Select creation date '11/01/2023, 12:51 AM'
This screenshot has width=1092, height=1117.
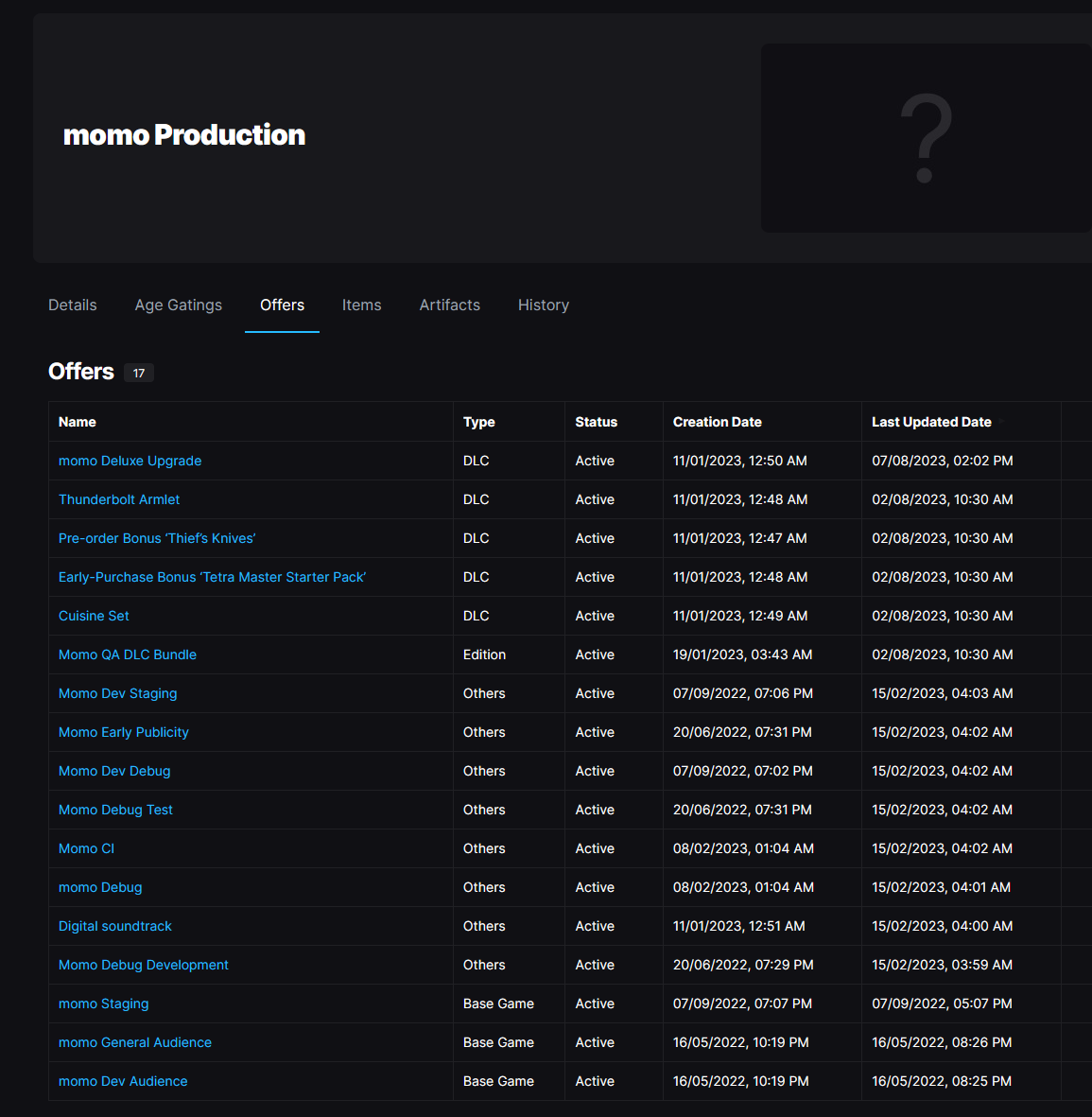point(738,926)
